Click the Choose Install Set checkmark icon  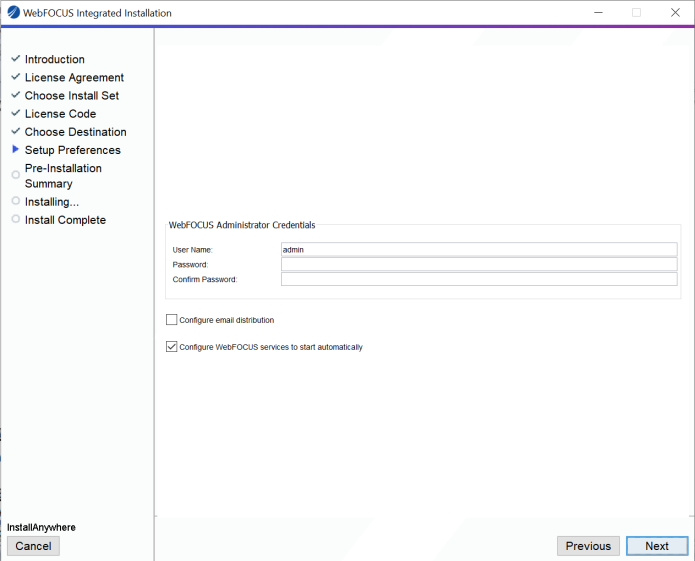(x=16, y=95)
